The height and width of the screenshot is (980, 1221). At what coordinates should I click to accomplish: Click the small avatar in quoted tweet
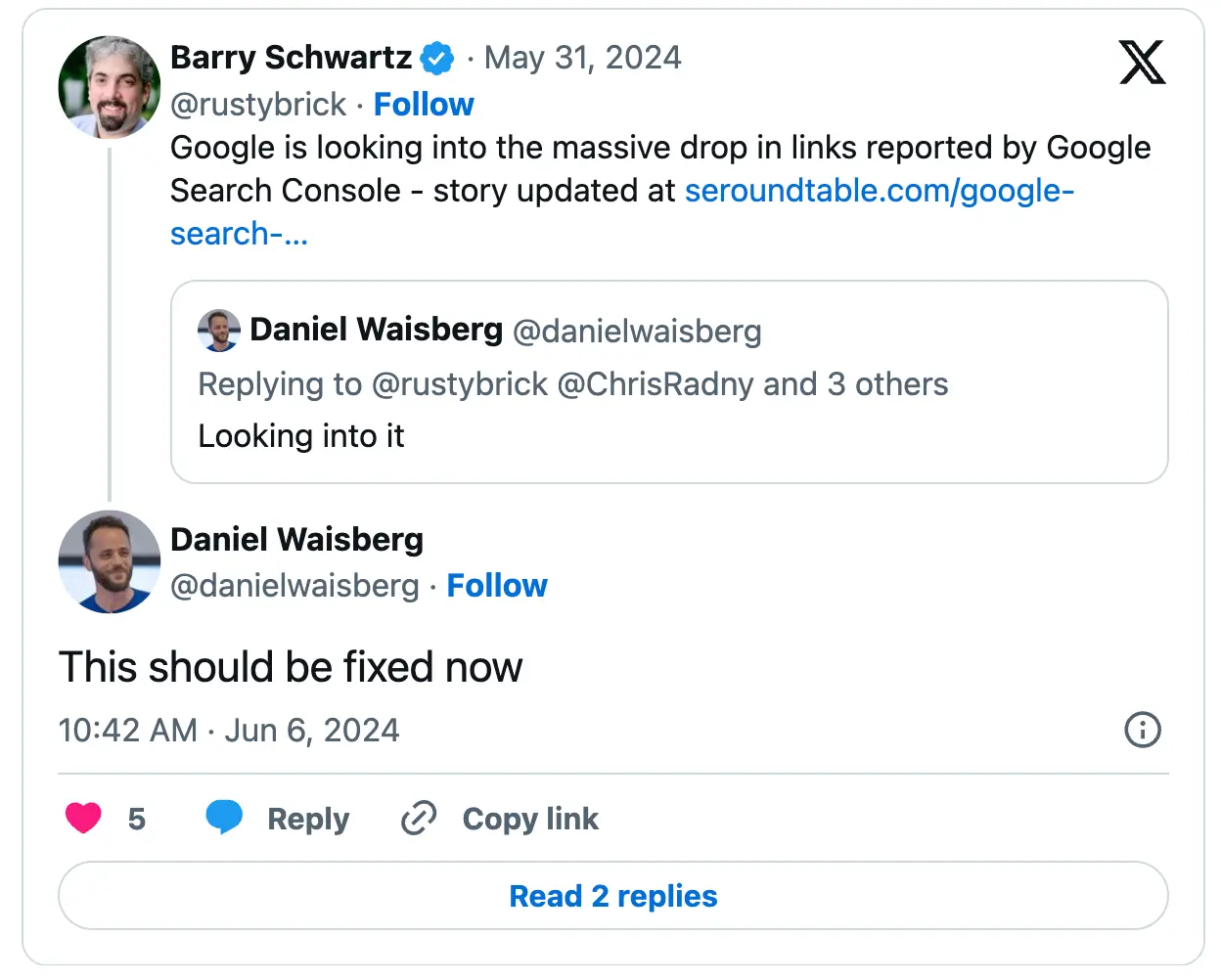tap(218, 331)
